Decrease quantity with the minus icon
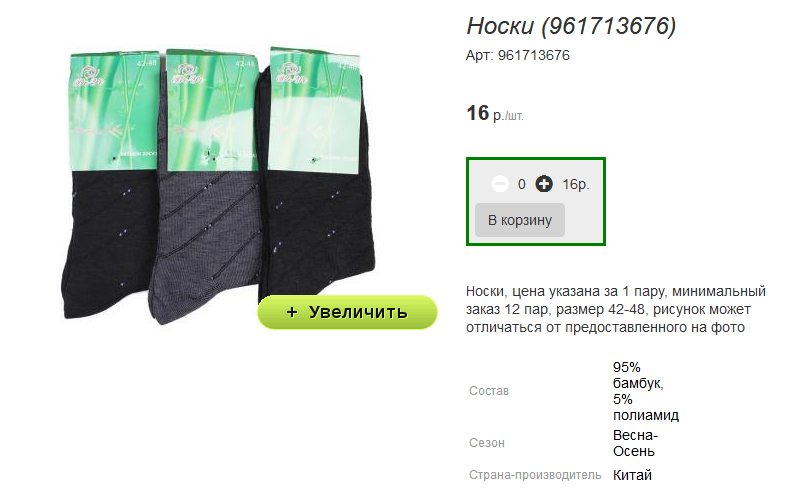The width and height of the screenshot is (790, 489). coord(500,184)
